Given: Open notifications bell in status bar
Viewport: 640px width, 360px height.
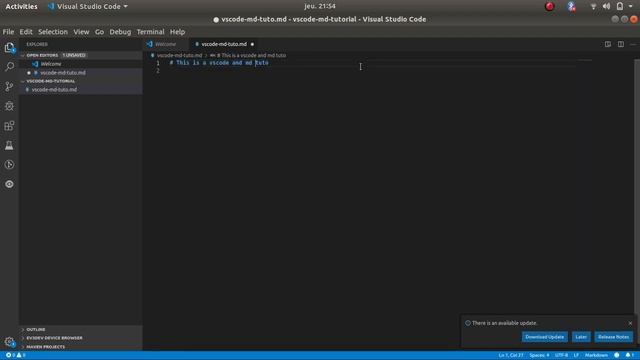Looking at the screenshot, I should point(629,356).
